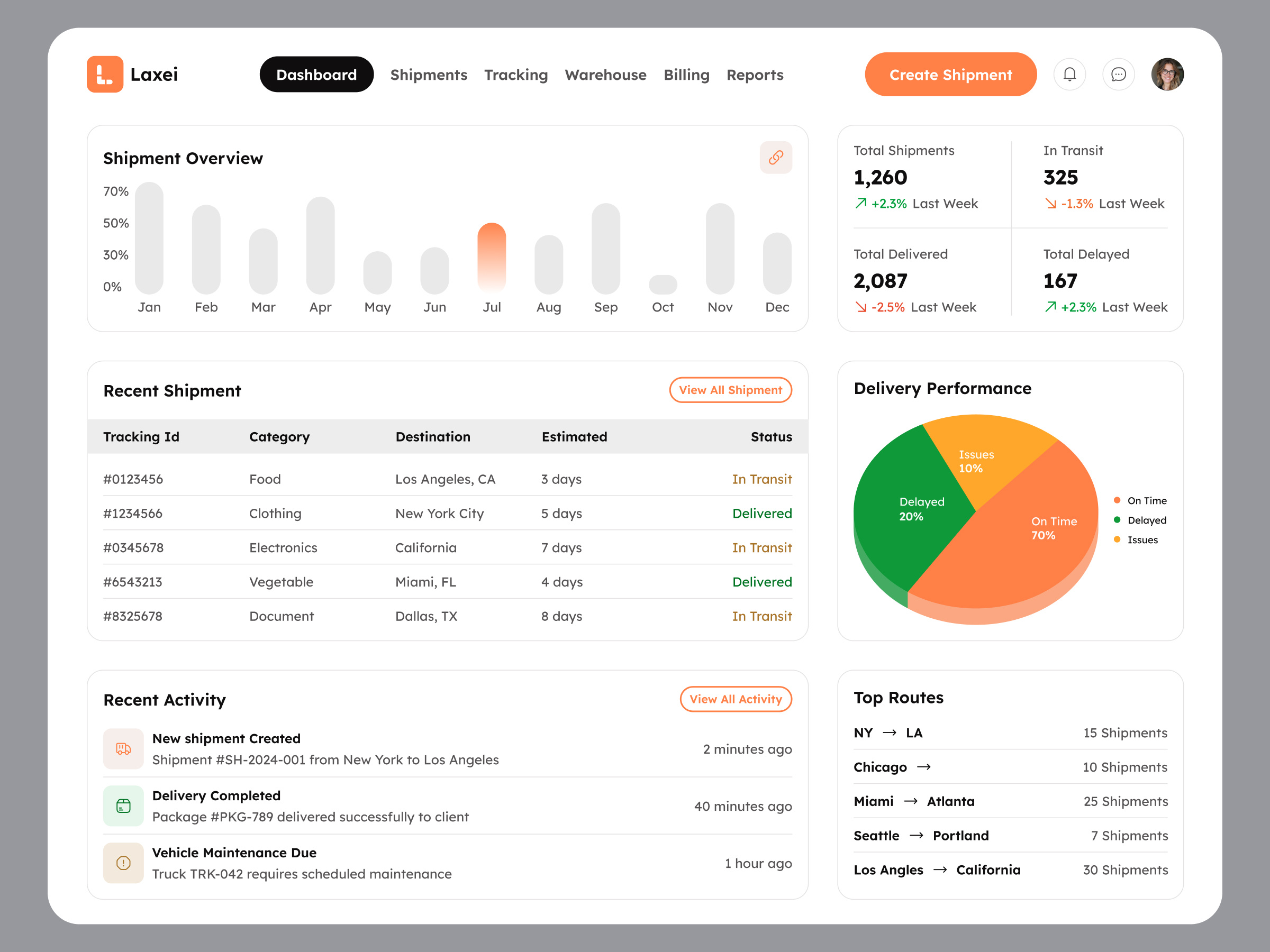
Task: Click View All Activity button
Action: pyautogui.click(x=736, y=699)
